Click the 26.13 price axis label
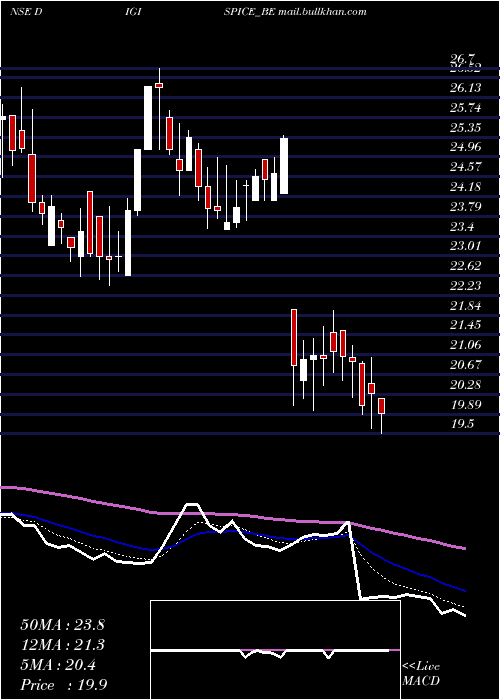The width and height of the screenshot is (500, 700). point(466,88)
